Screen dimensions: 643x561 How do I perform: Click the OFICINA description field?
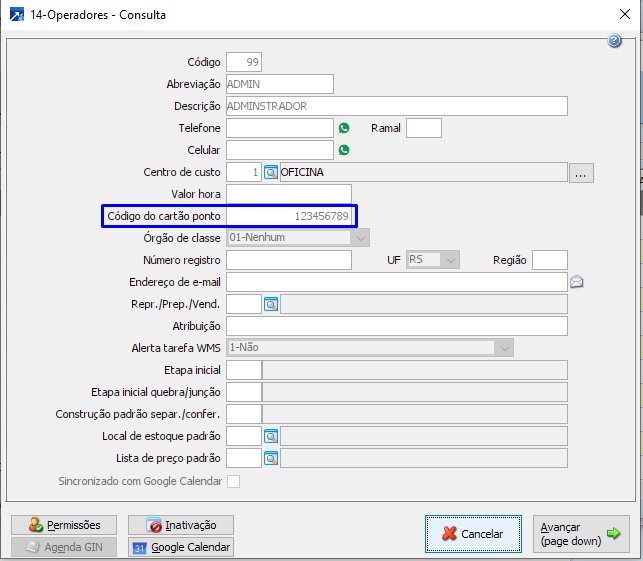point(424,172)
